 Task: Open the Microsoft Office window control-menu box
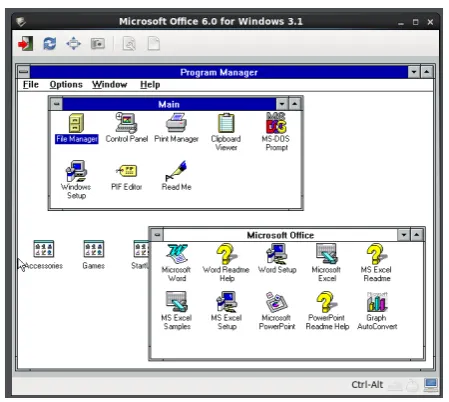point(157,235)
